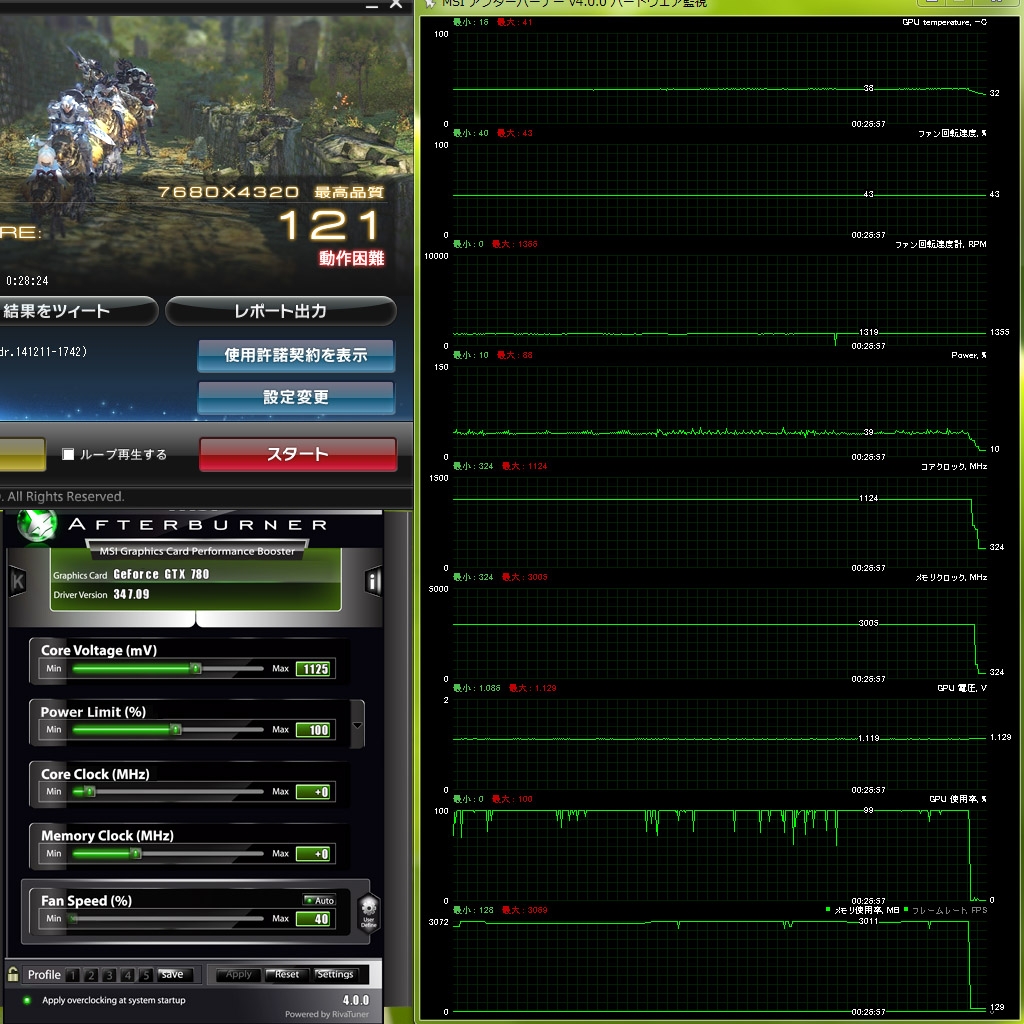Click the Powered by RivaTuner text
Viewport: 1024px width, 1024px height.
click(327, 1014)
